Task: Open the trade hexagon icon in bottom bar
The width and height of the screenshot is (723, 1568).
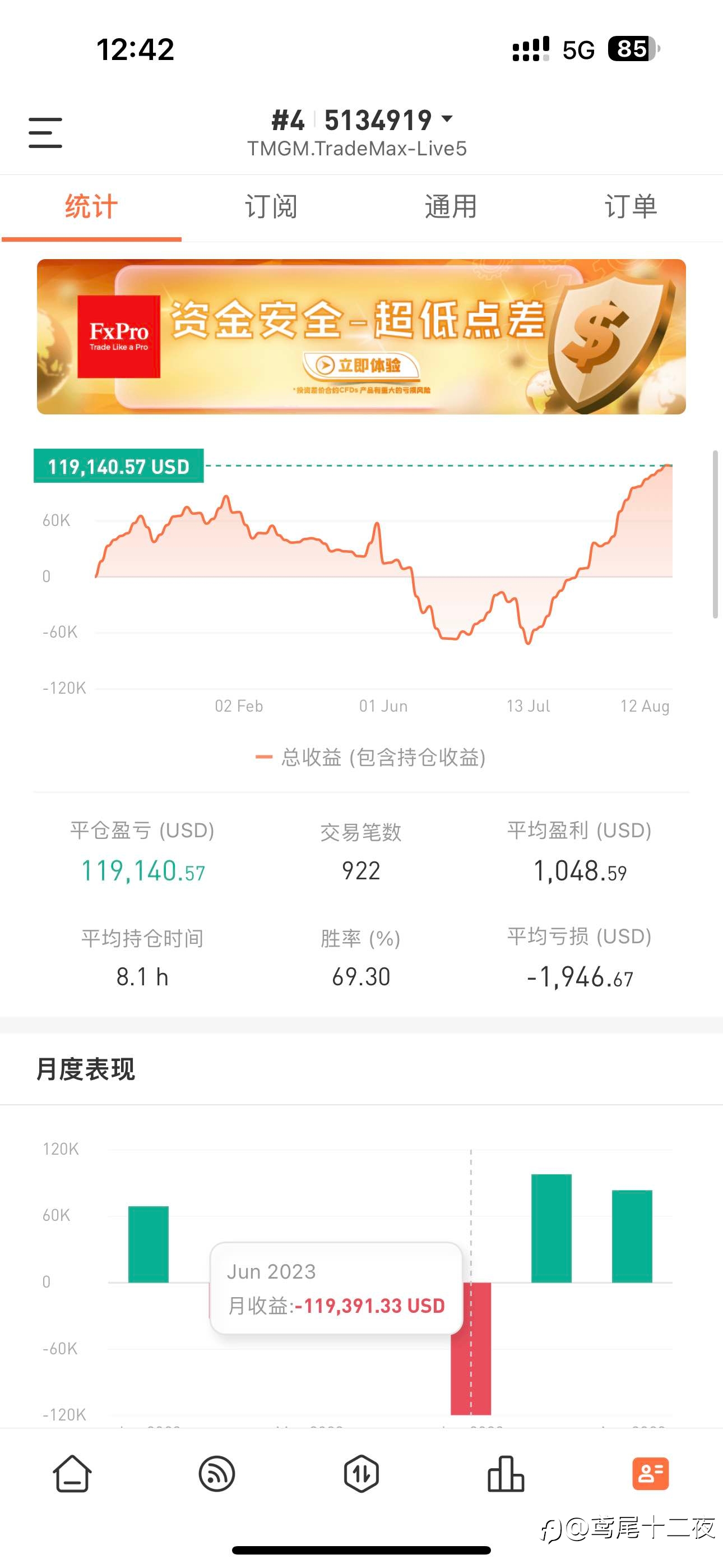Action: tap(361, 1474)
